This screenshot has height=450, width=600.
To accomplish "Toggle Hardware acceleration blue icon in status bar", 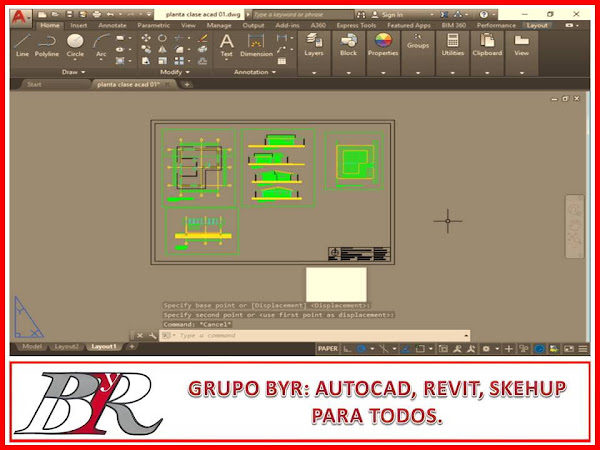I will (x=540, y=349).
